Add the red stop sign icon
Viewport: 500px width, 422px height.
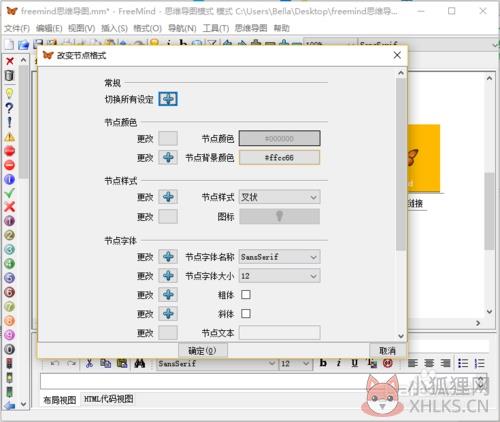(10, 151)
